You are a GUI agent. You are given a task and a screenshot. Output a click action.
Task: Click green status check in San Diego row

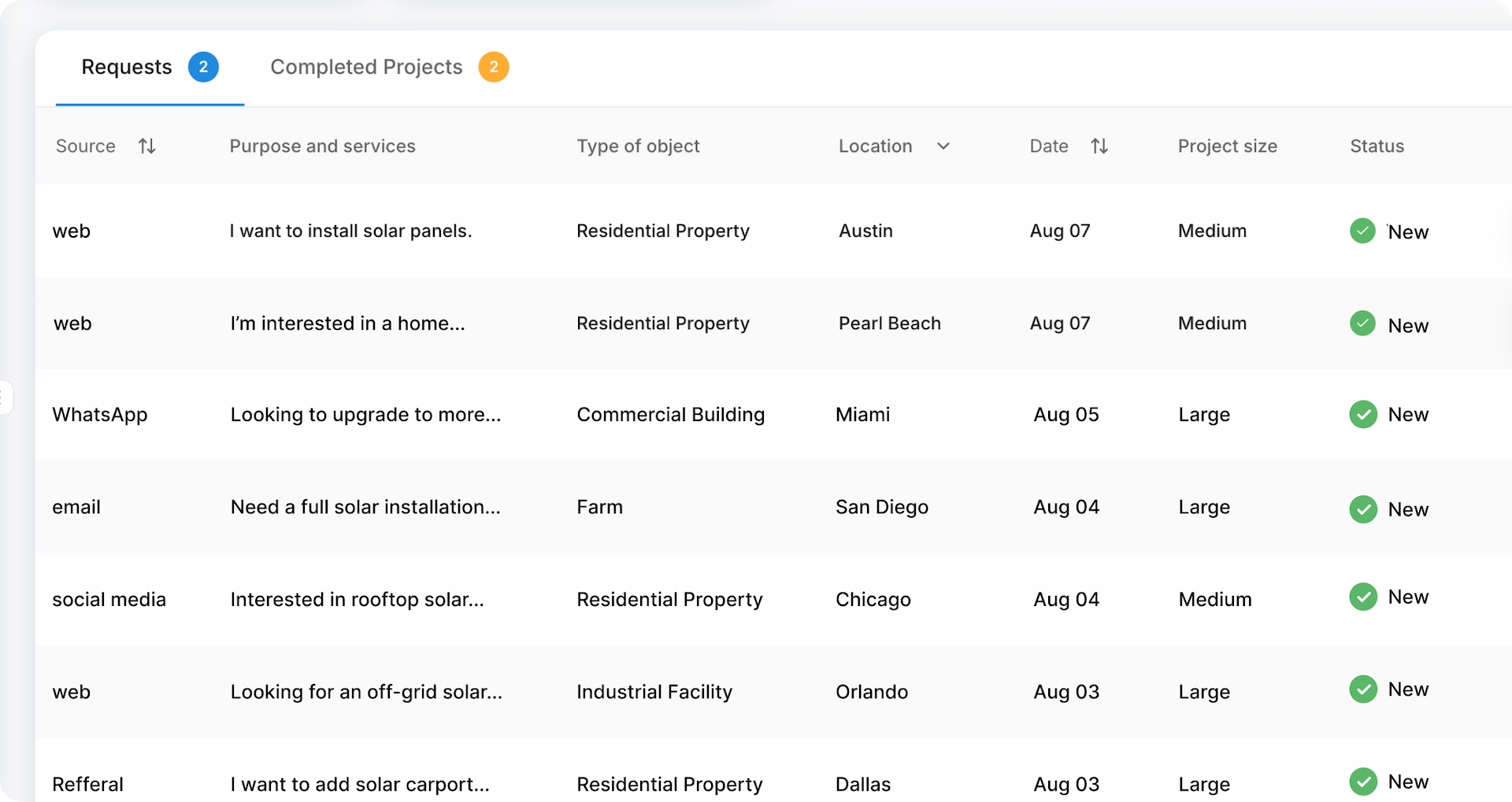(1362, 509)
